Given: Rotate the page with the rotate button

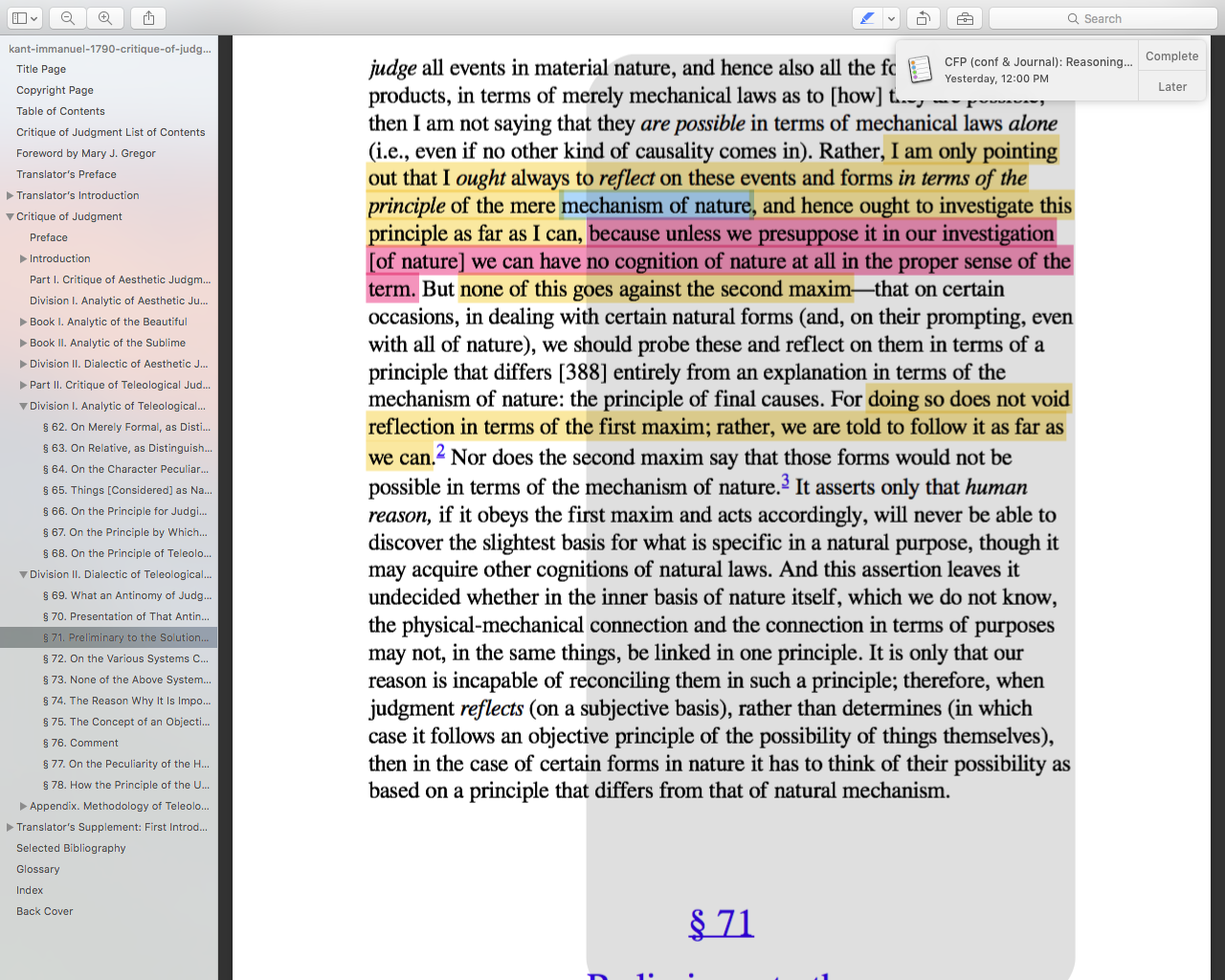Looking at the screenshot, I should point(923,18).
